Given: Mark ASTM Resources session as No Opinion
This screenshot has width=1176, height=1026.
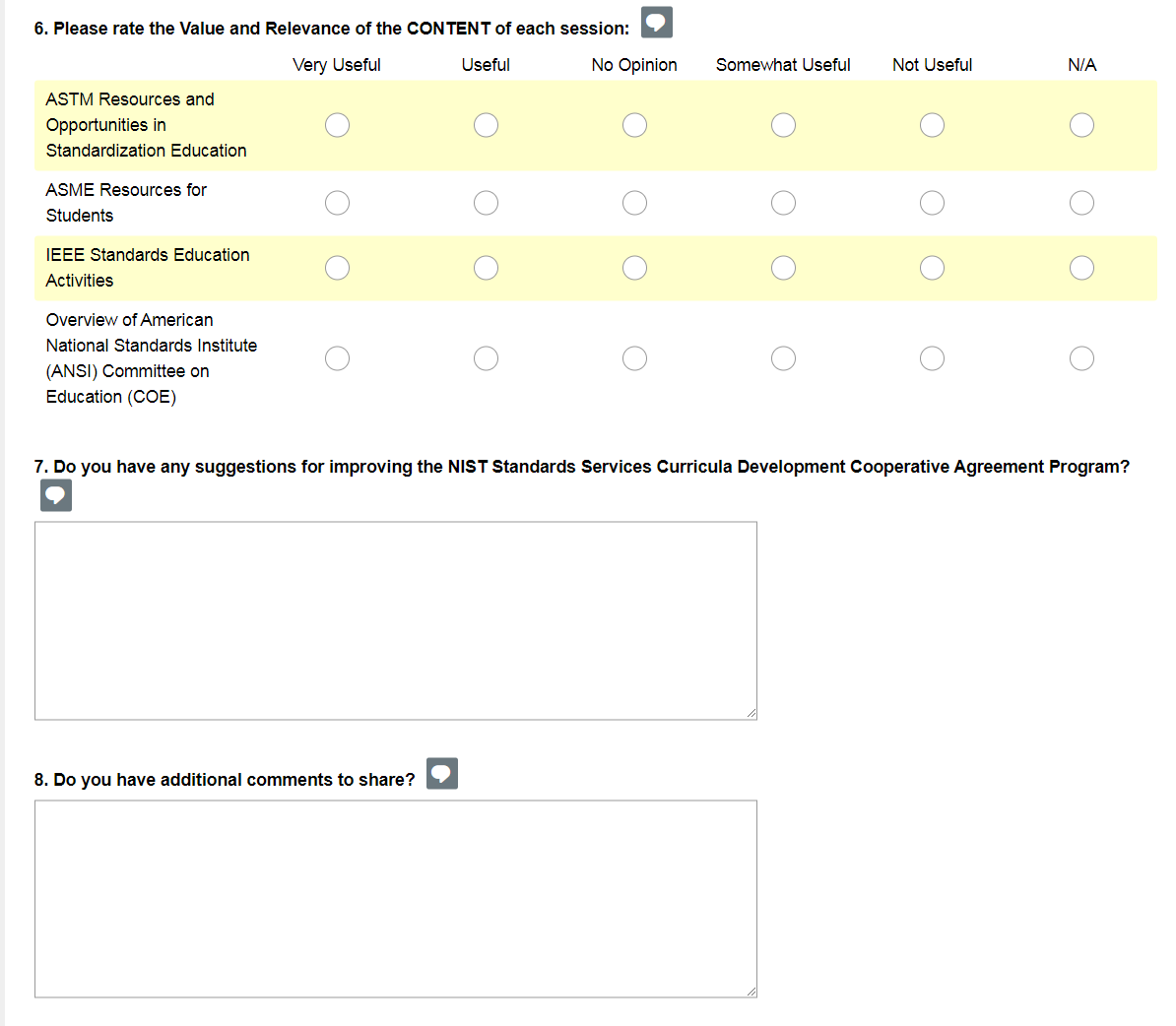Looking at the screenshot, I should click(634, 125).
